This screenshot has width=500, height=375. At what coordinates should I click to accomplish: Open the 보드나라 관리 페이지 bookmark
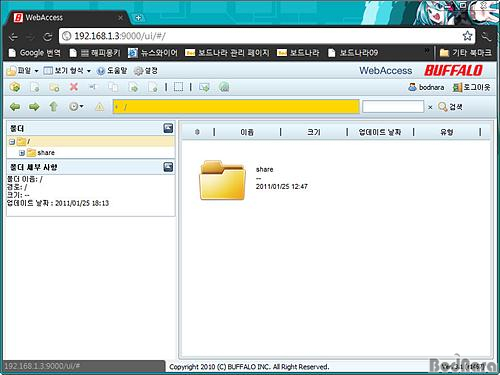tap(227, 53)
